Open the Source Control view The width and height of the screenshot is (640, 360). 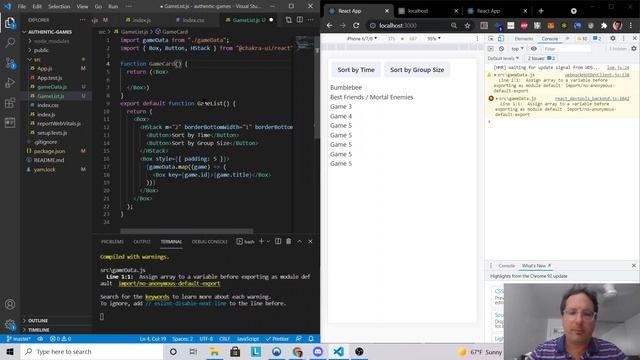[x=10, y=62]
